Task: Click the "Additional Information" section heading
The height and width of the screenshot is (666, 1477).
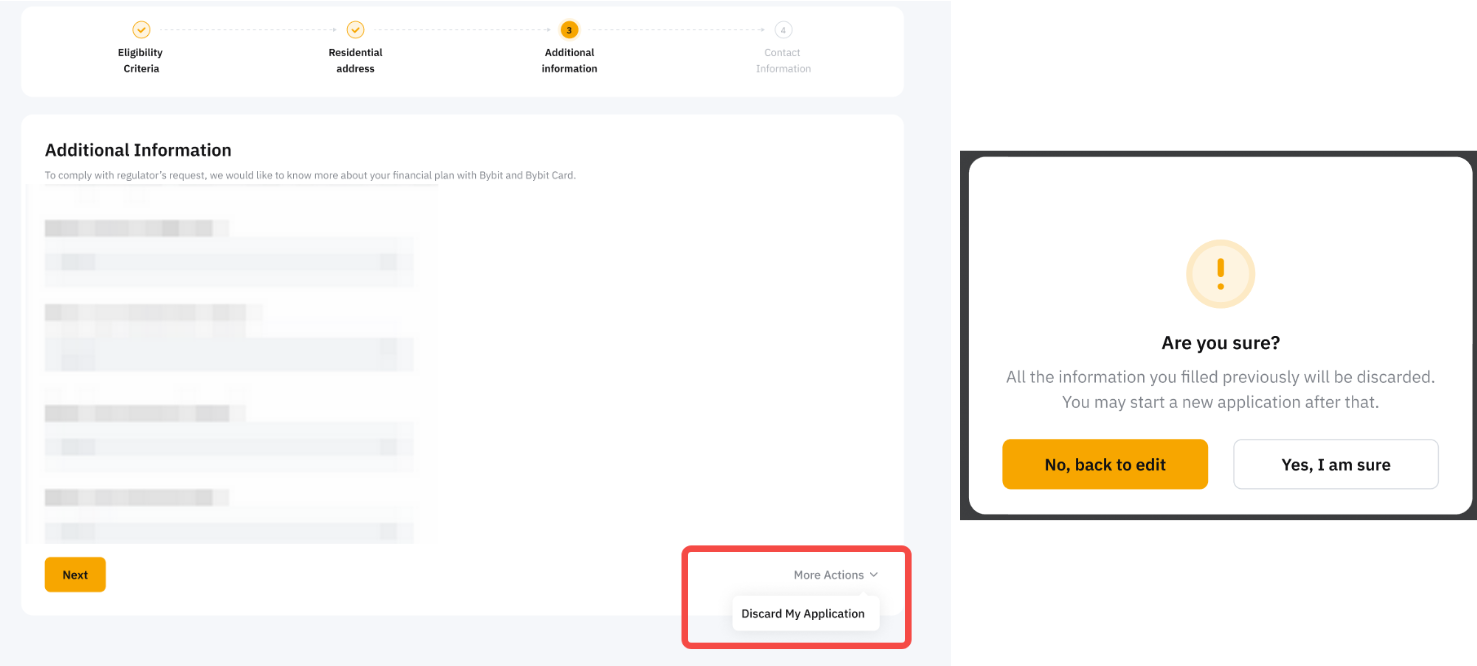Action: [138, 150]
